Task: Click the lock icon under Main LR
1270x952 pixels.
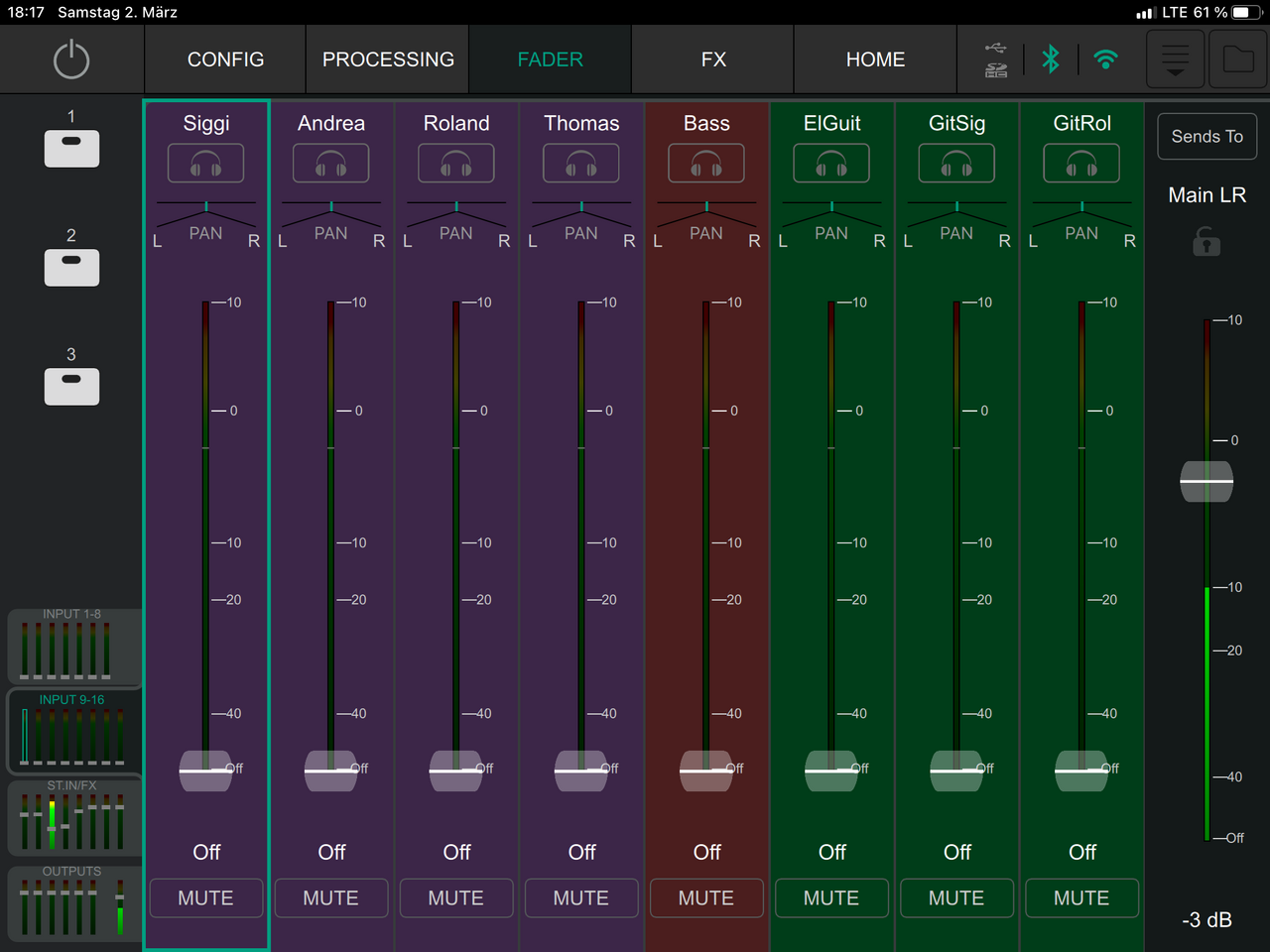Action: 1206,242
